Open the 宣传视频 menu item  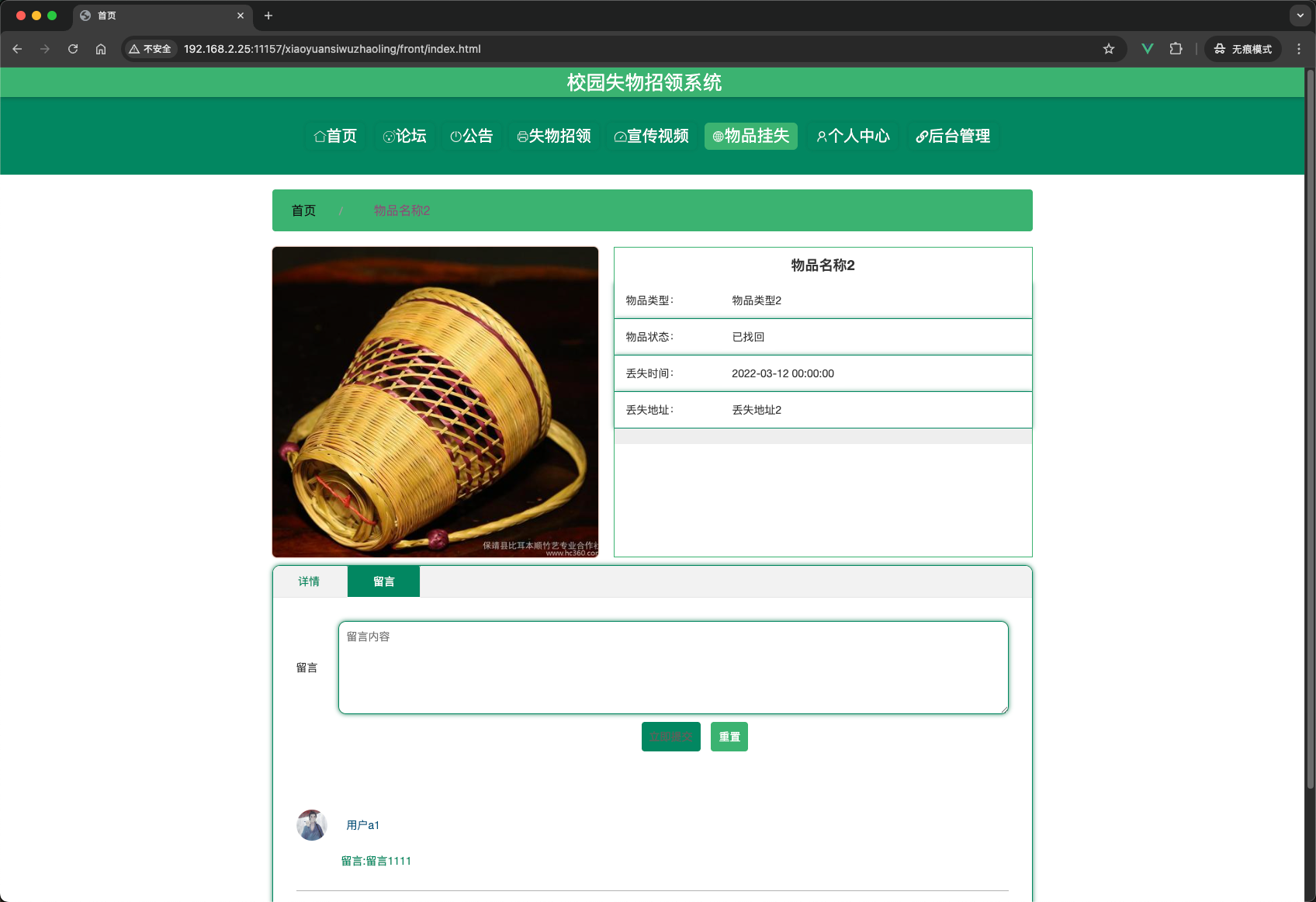point(652,136)
